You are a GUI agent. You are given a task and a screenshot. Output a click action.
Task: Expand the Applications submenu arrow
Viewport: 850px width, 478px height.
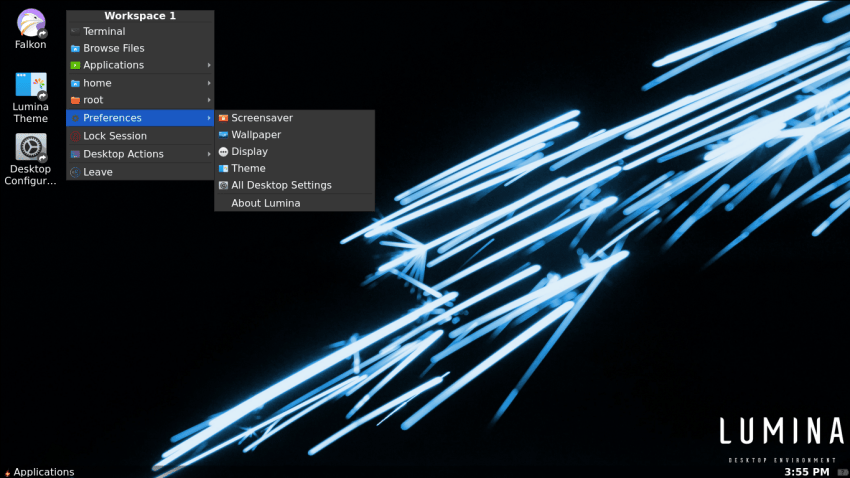click(x=209, y=65)
